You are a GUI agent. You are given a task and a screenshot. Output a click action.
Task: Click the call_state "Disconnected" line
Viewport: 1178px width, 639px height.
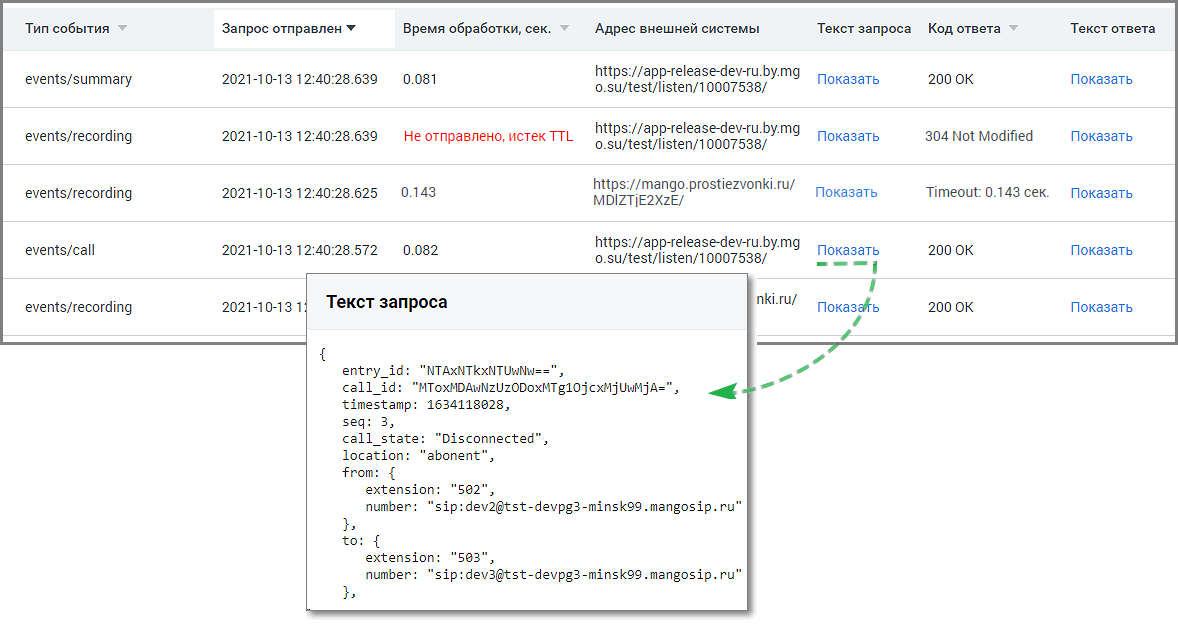(x=446, y=439)
